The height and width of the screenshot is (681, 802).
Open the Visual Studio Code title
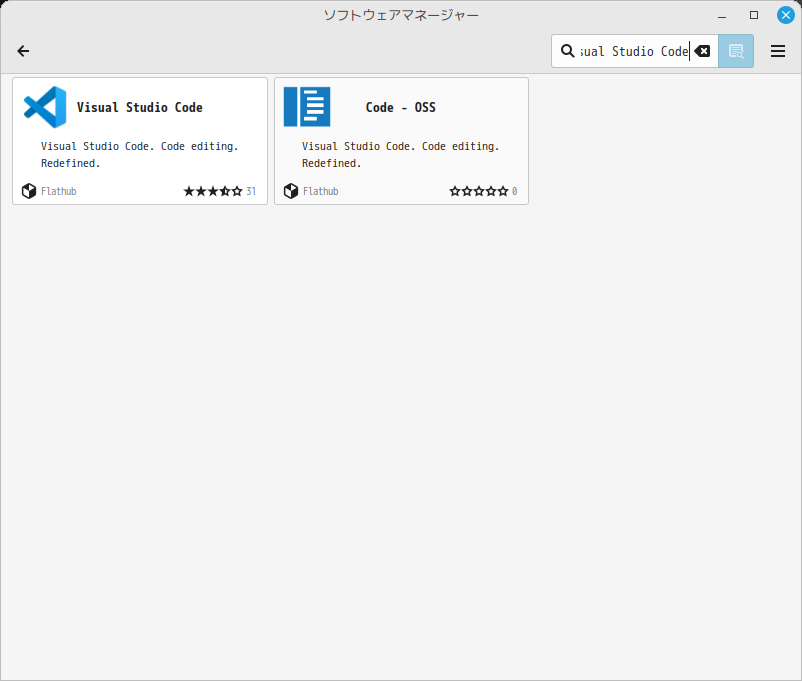tap(140, 107)
